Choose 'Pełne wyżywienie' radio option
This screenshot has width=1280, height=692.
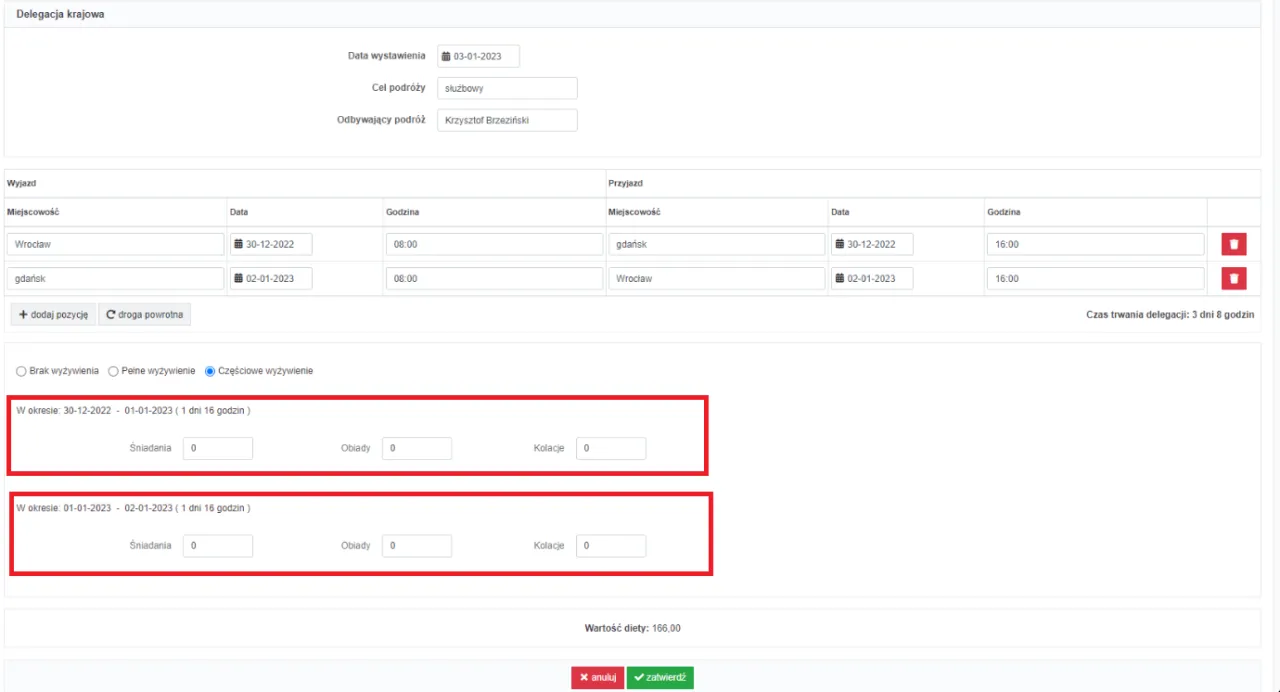coord(113,371)
